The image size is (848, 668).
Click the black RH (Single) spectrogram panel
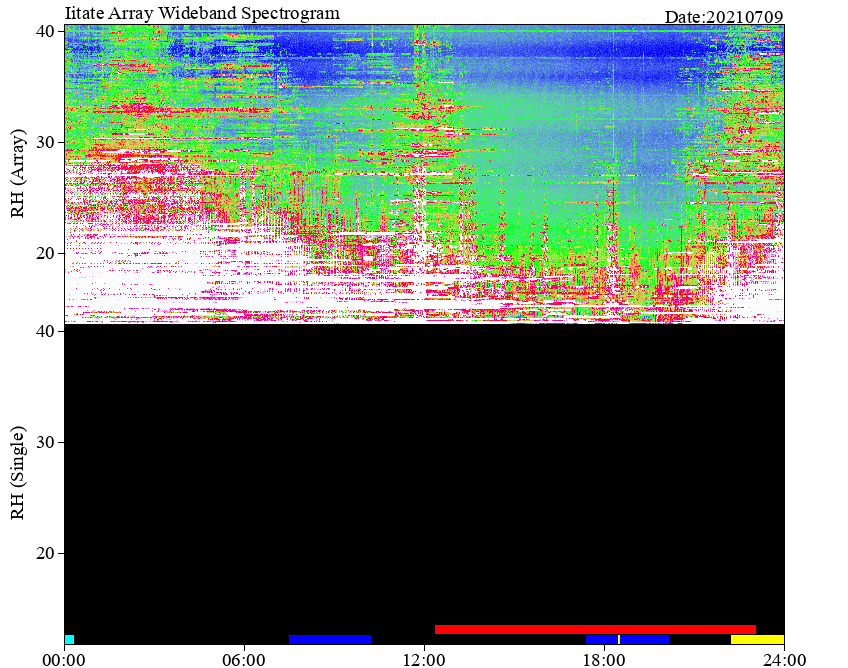coord(425,476)
